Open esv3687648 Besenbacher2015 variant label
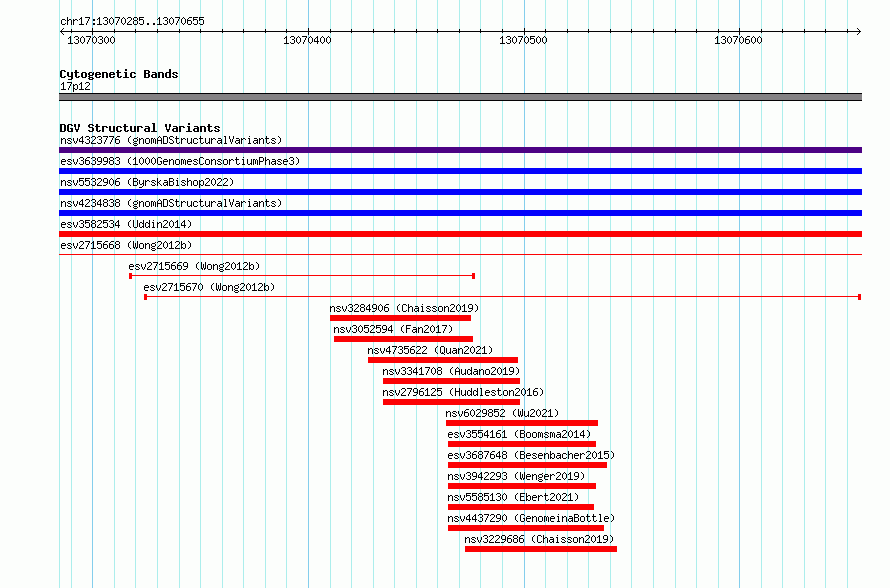The image size is (890, 588). coord(531,455)
